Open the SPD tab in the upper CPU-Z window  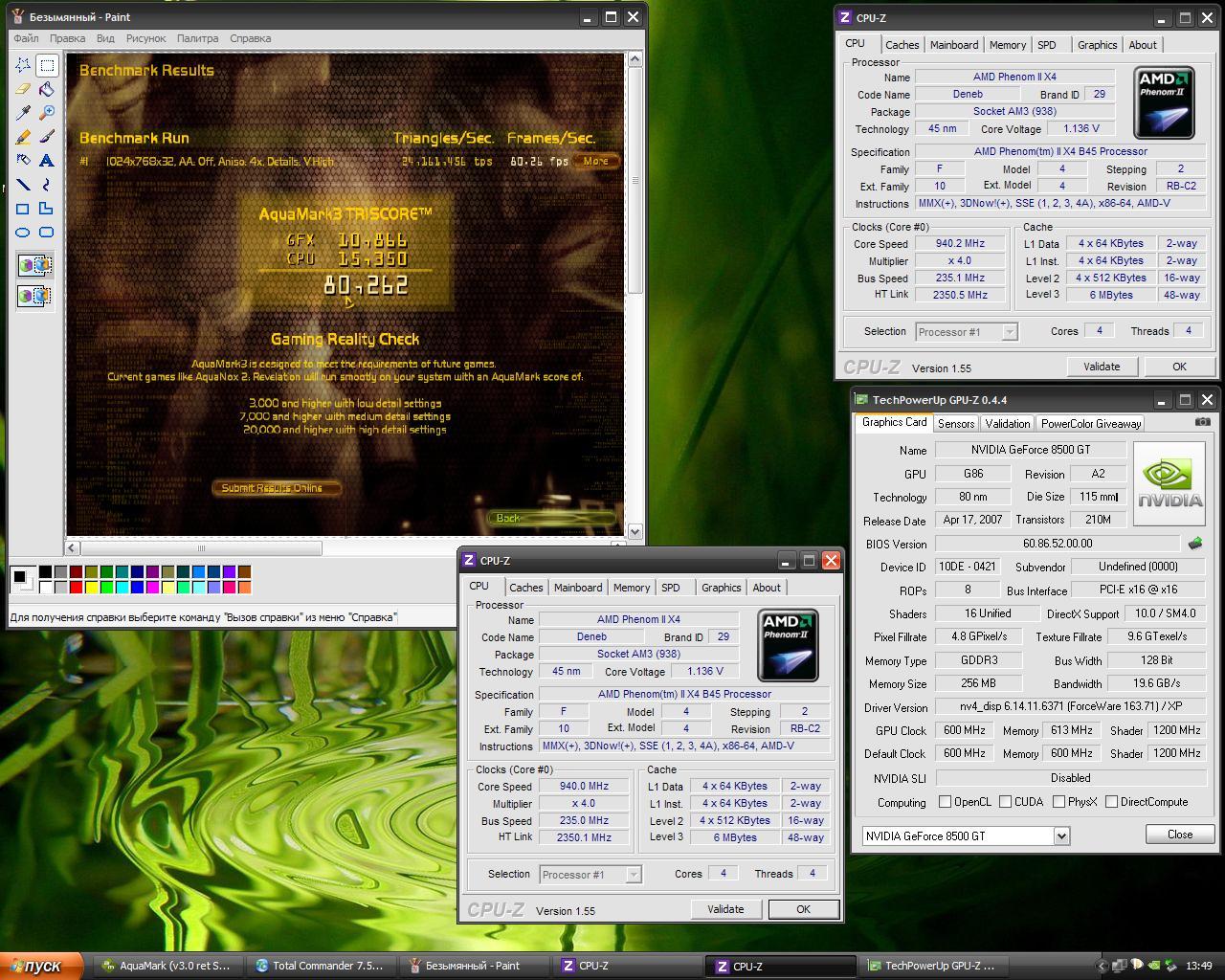point(1047,45)
